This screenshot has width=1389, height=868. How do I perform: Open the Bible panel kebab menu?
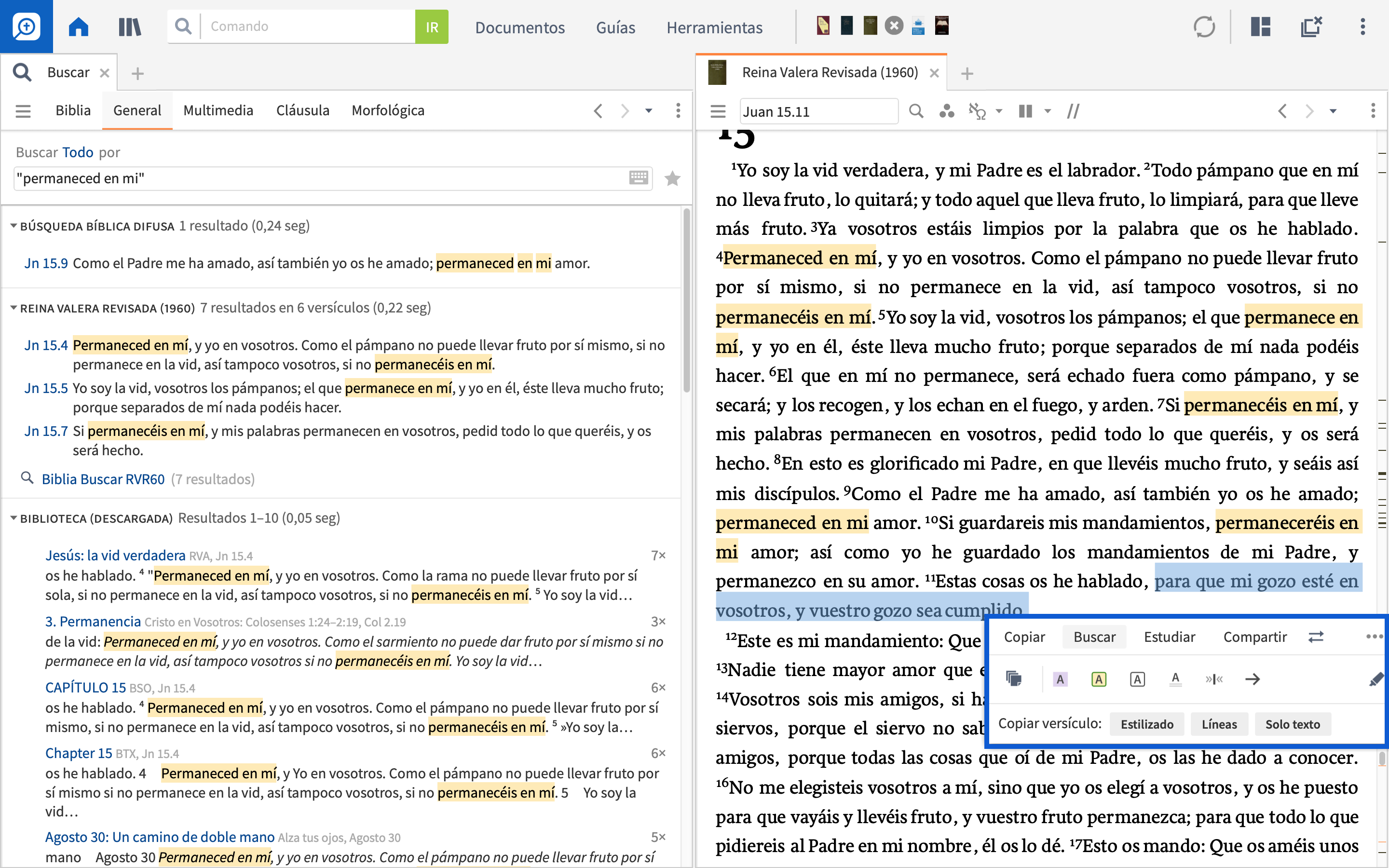[x=1373, y=111]
